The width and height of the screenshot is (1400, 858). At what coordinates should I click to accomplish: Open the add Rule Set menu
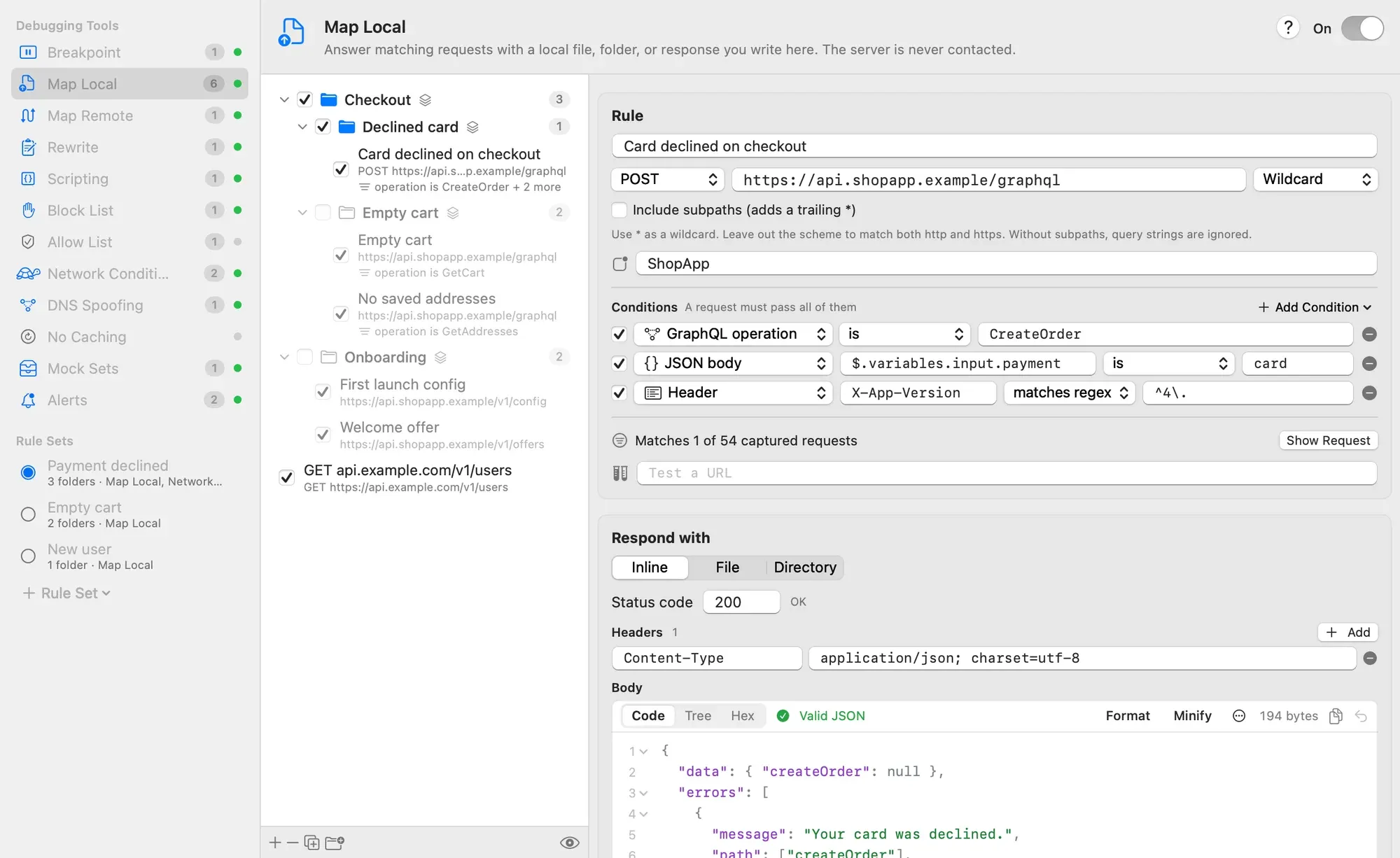tap(66, 593)
